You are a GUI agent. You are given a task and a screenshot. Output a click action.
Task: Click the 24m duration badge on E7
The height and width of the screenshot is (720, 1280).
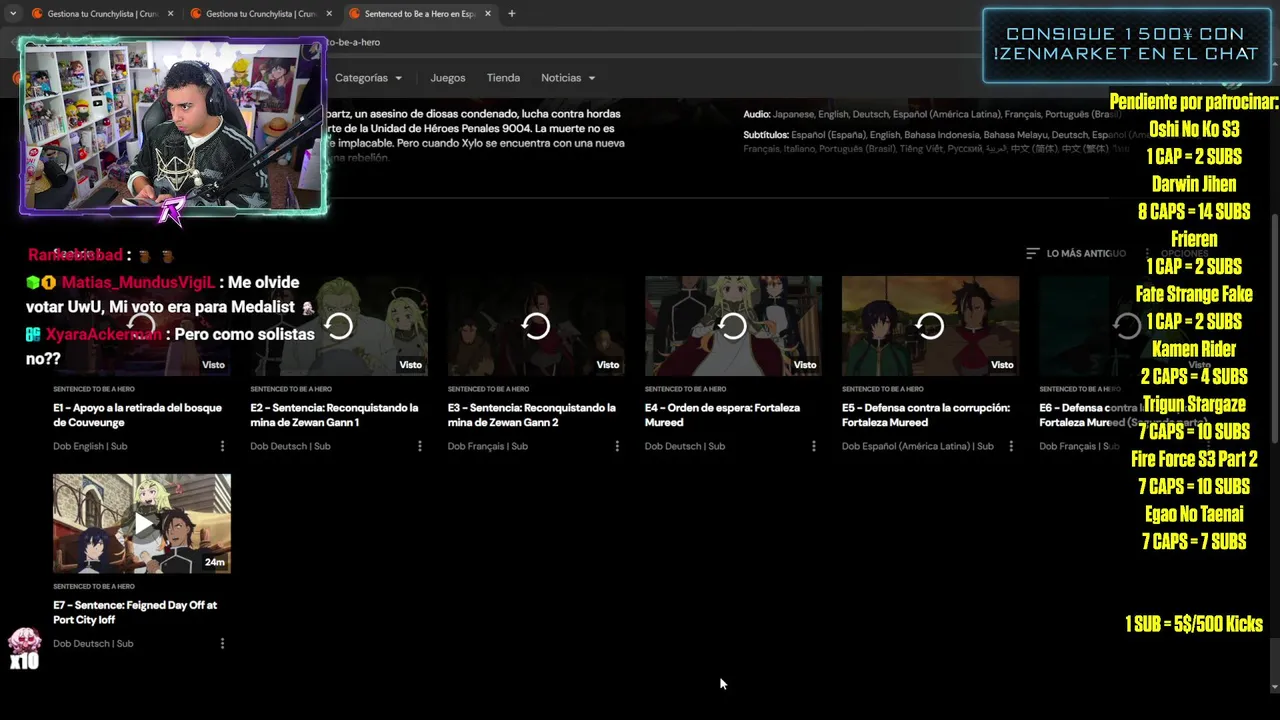pyautogui.click(x=214, y=562)
